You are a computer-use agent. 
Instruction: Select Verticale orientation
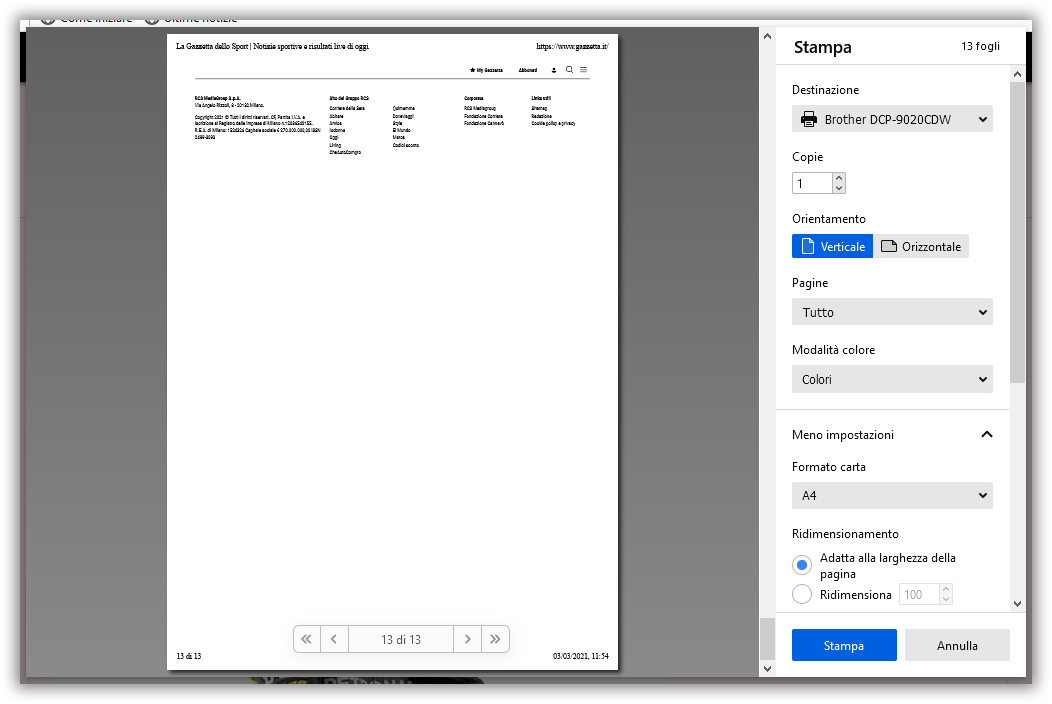click(x=833, y=246)
